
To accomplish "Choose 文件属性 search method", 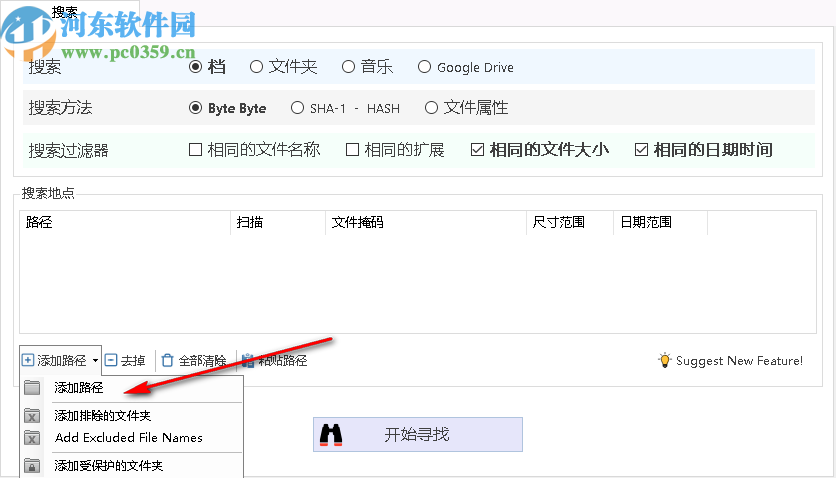I will (431, 108).
